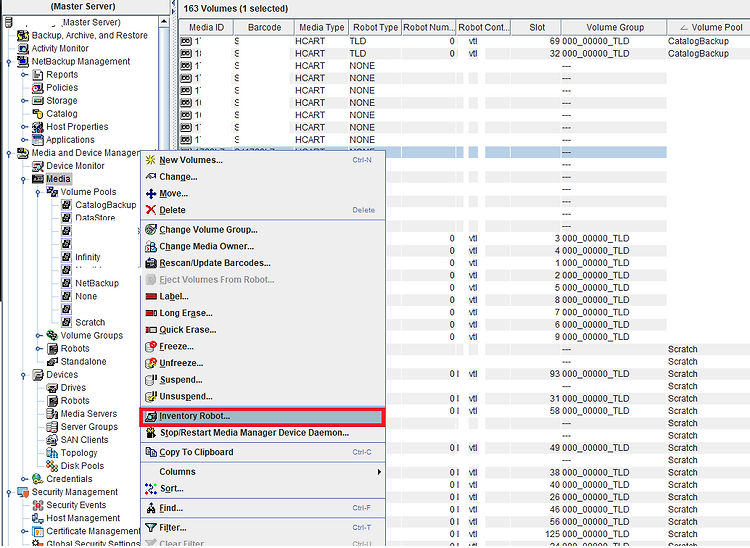Choose Inventory Robot from context menu
The image size is (750, 548).
tap(263, 416)
